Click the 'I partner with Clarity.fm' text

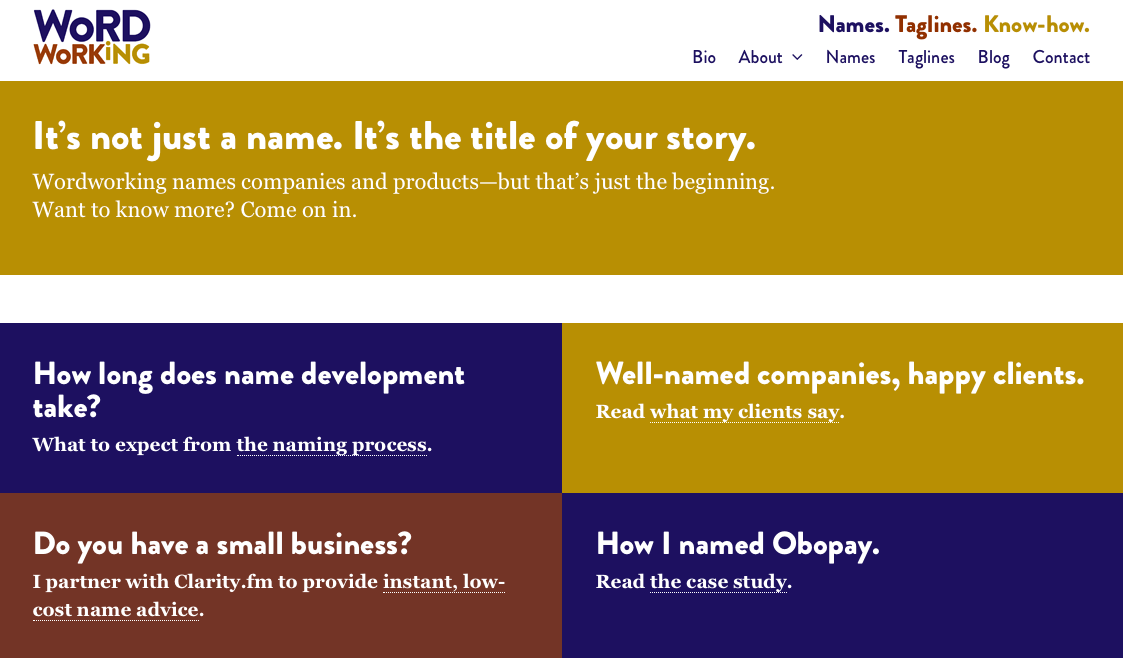tap(205, 582)
